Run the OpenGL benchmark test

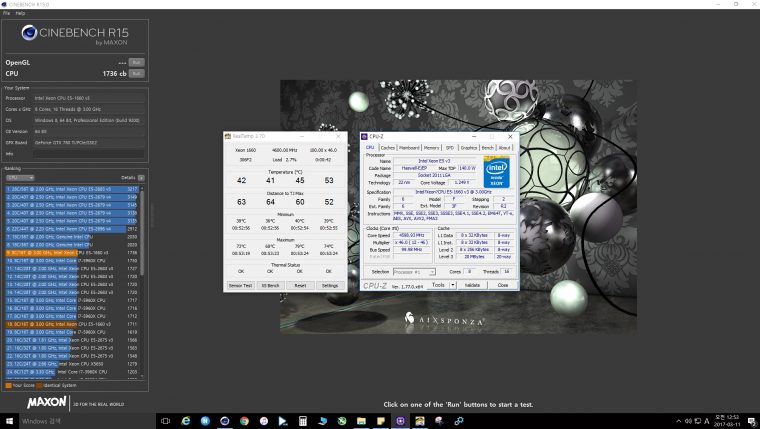coord(137,63)
